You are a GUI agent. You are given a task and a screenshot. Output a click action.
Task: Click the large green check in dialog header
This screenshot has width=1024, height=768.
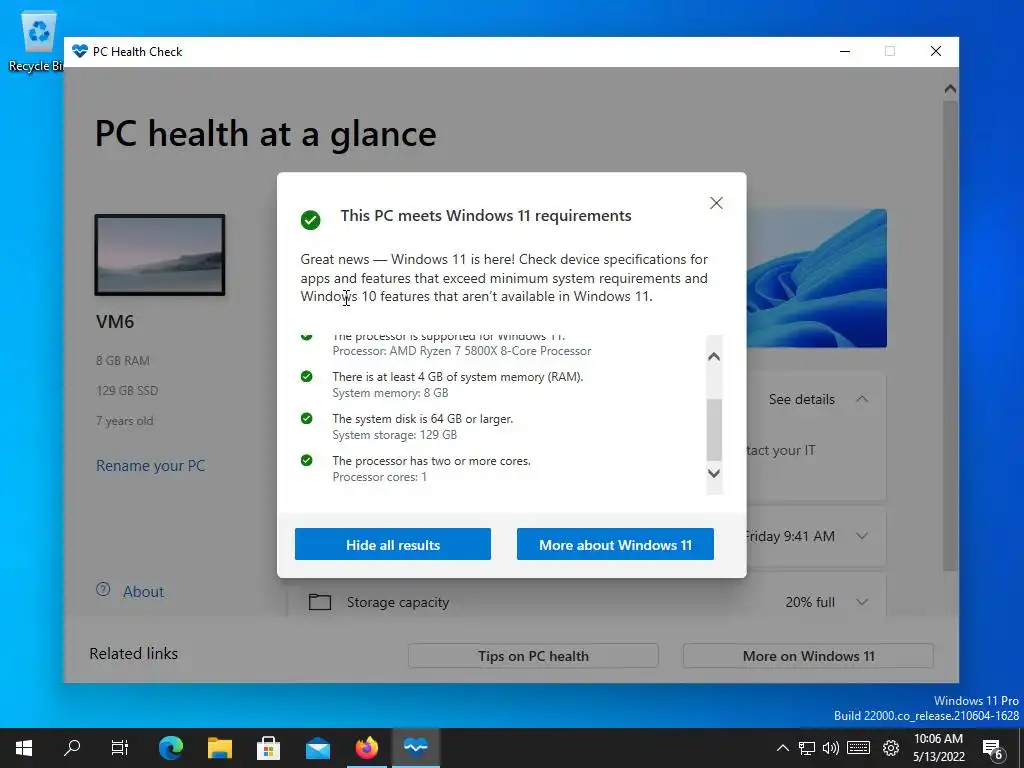click(310, 219)
